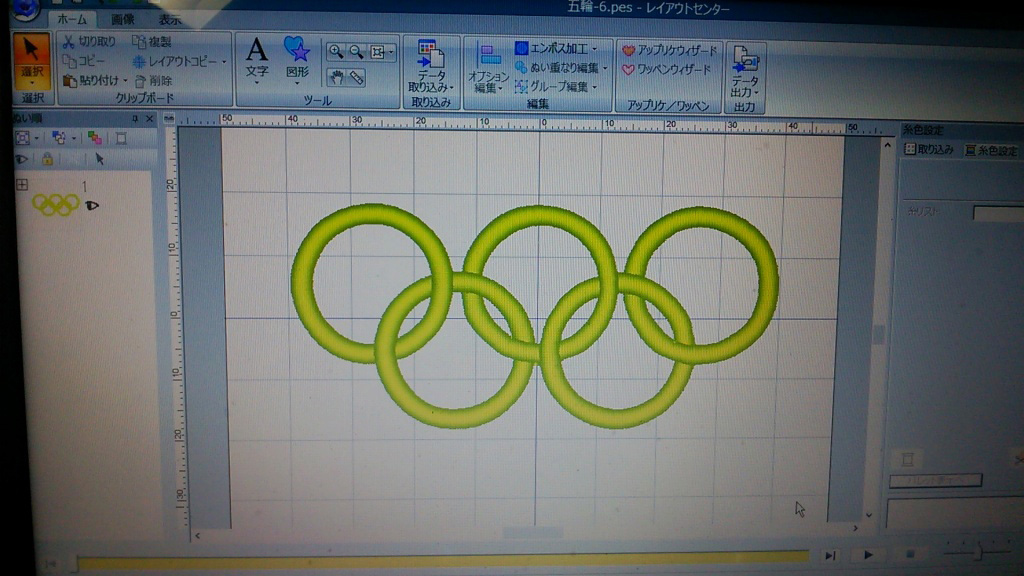Click the simulator stop button
The width and height of the screenshot is (1024, 576).
910,554
